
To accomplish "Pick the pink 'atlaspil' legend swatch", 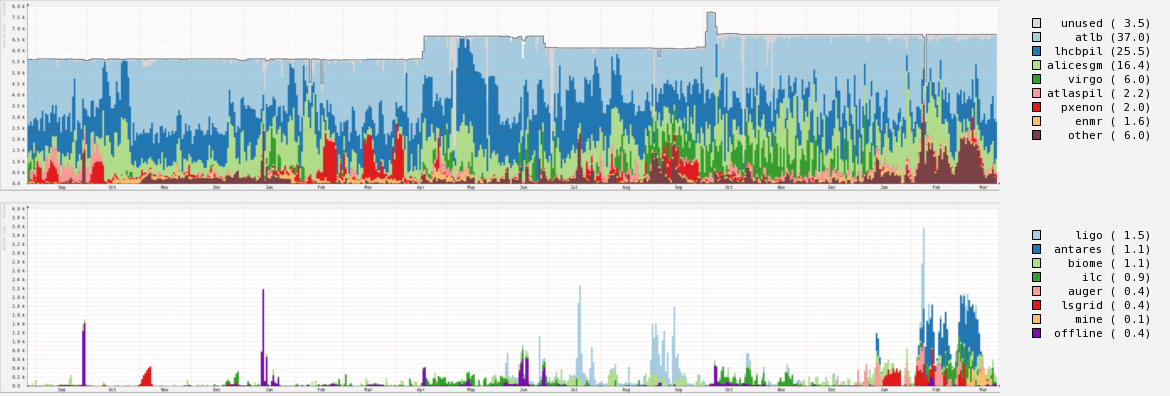I will pos(1036,93).
